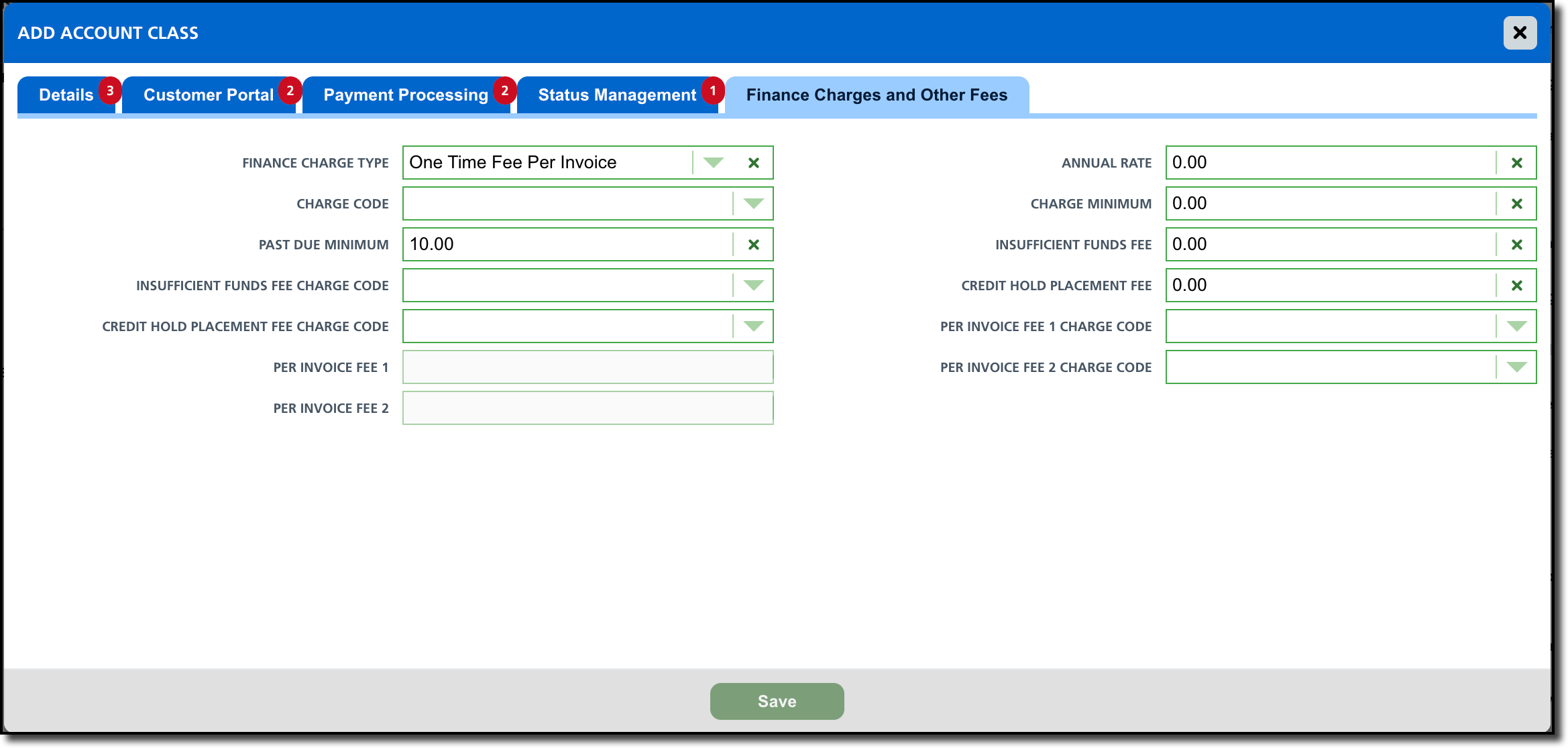1568x748 pixels.
Task: Open the Payment Processing tab
Action: 405,95
